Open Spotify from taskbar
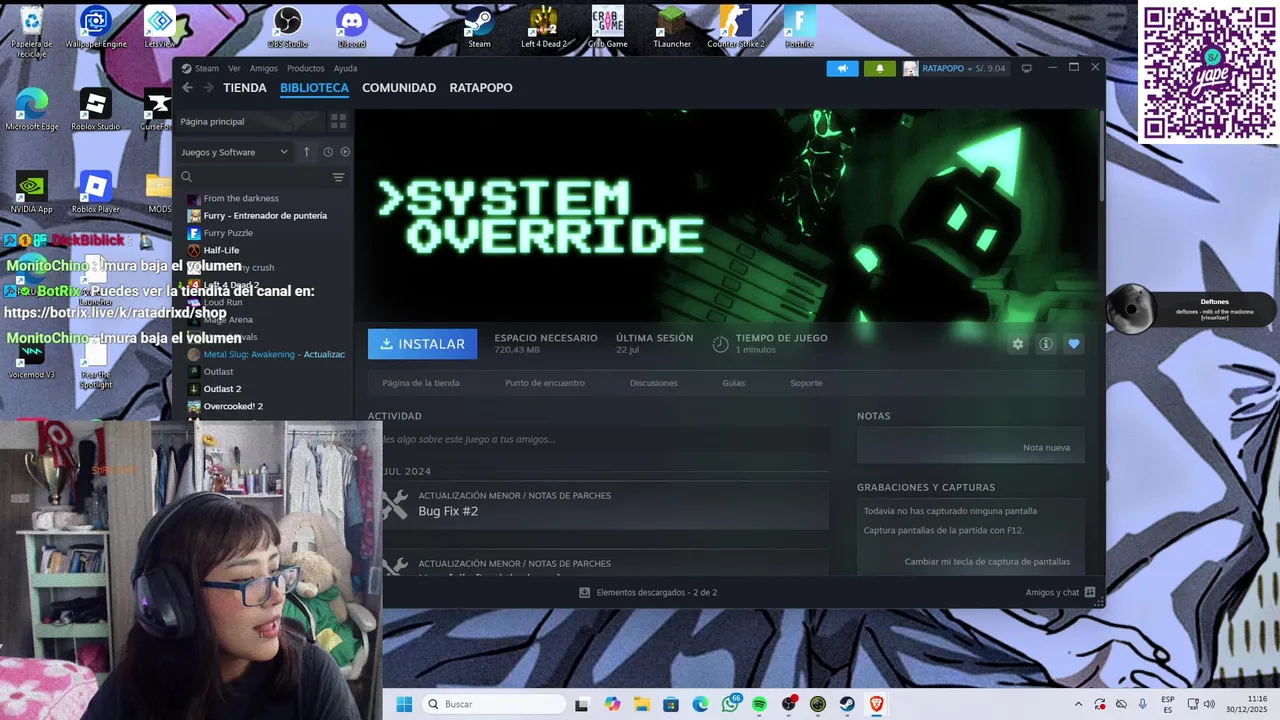The height and width of the screenshot is (720, 1280). pyautogui.click(x=759, y=704)
